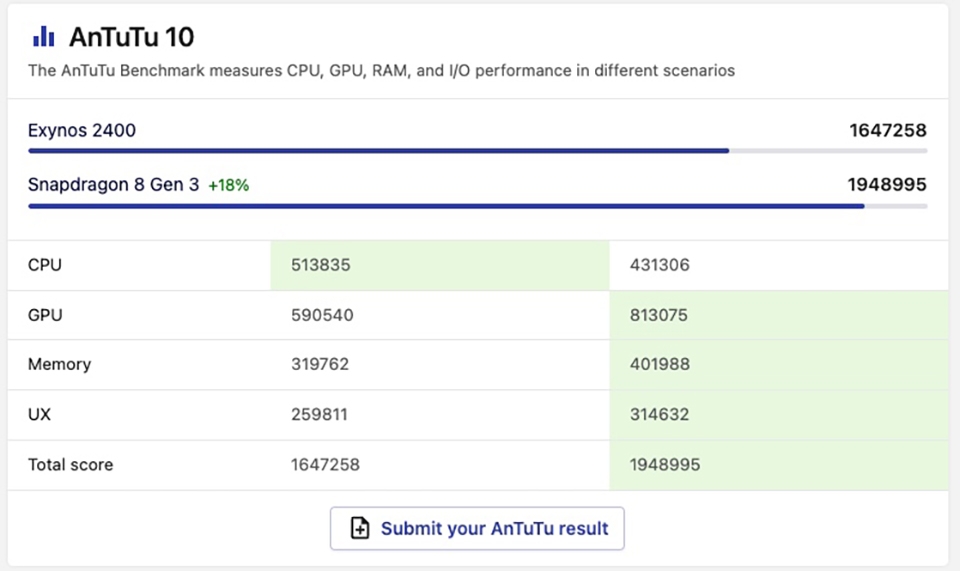Click the Total score row label

70,464
